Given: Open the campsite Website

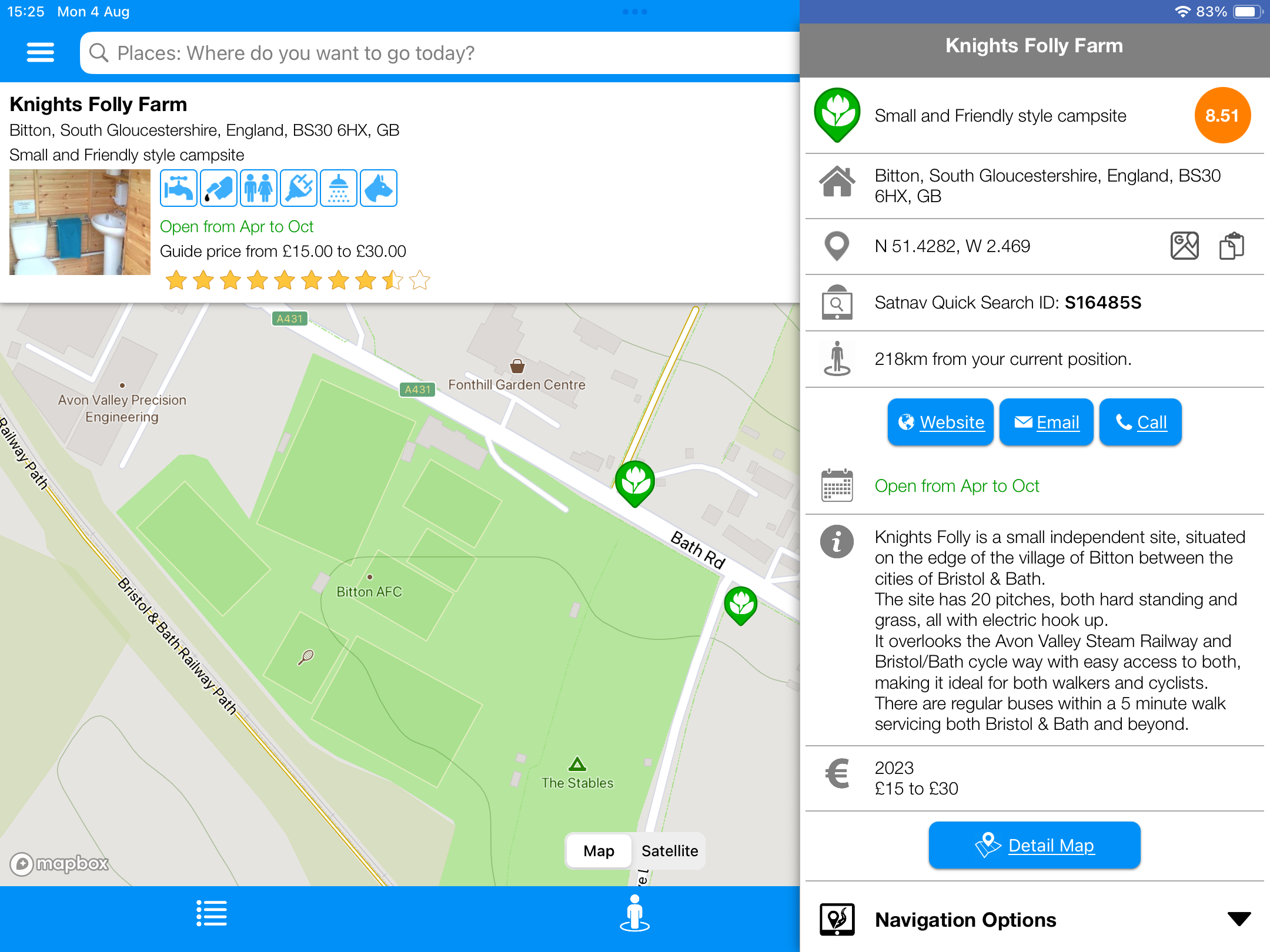Looking at the screenshot, I should tap(941, 422).
